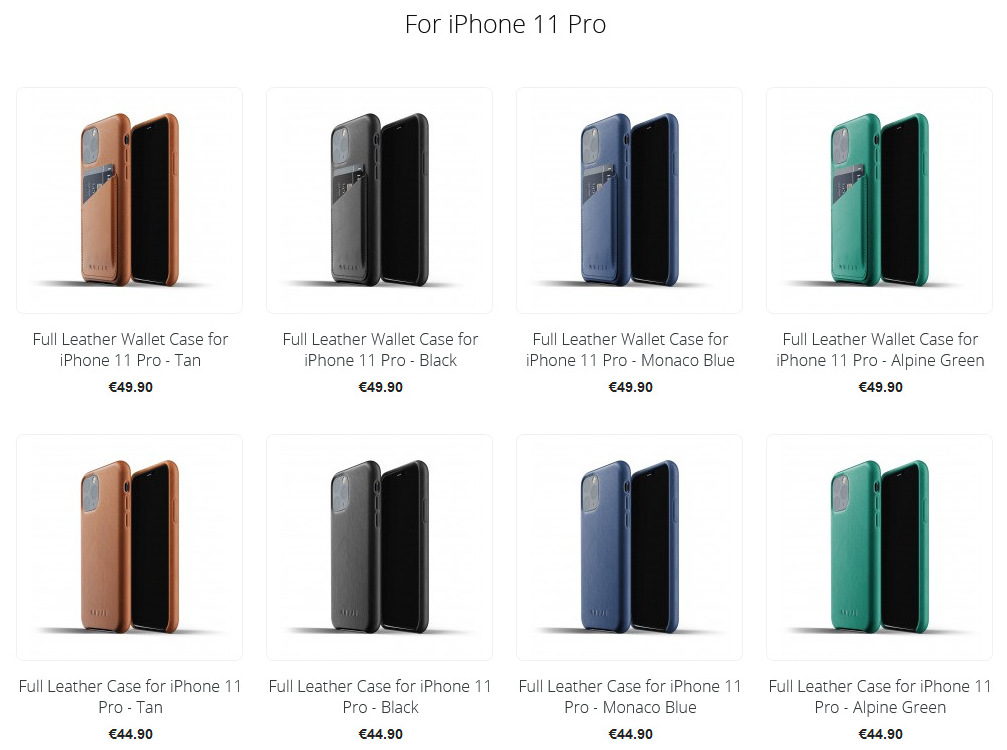Image resolution: width=1007 pixels, height=750 pixels.
Task: Open the Black wallet case product image
Action: pyautogui.click(x=380, y=200)
